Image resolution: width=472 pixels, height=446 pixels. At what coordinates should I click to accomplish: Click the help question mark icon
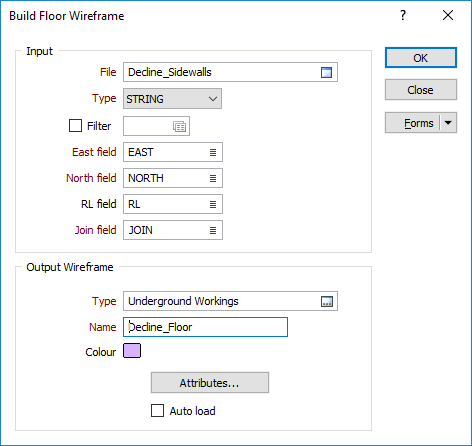(403, 15)
